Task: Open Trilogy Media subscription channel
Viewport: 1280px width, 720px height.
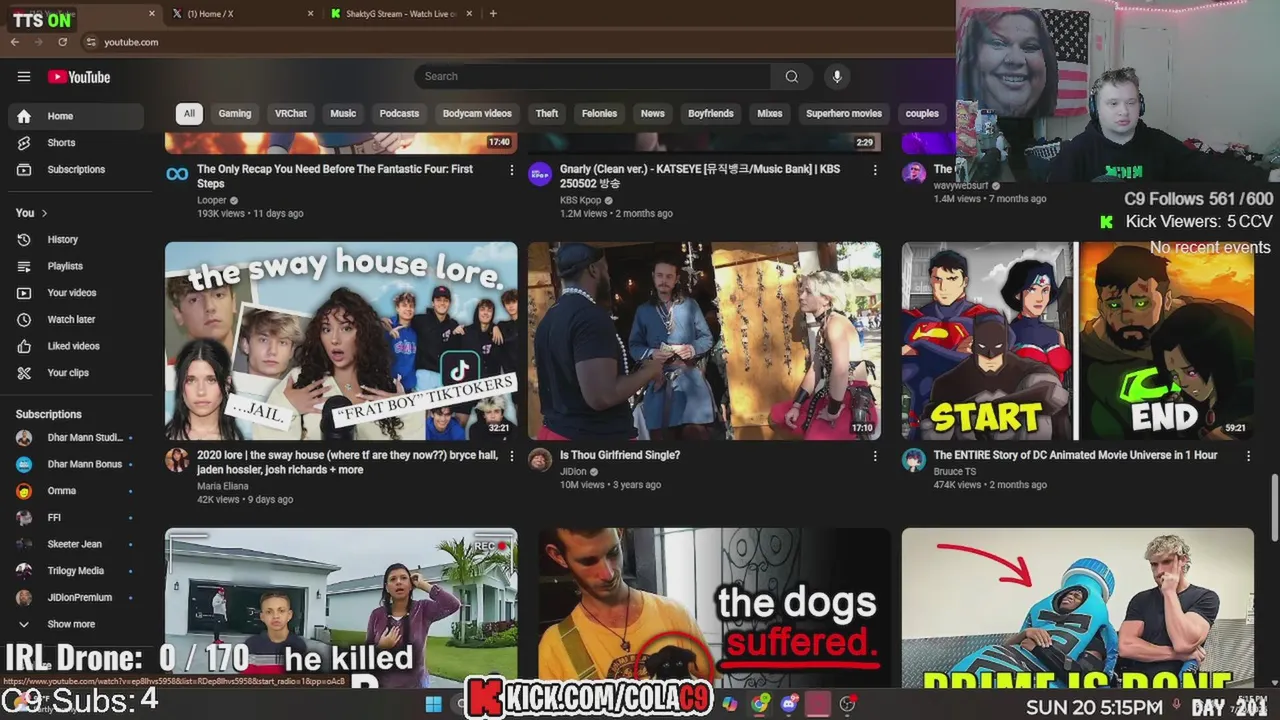Action: click(76, 570)
